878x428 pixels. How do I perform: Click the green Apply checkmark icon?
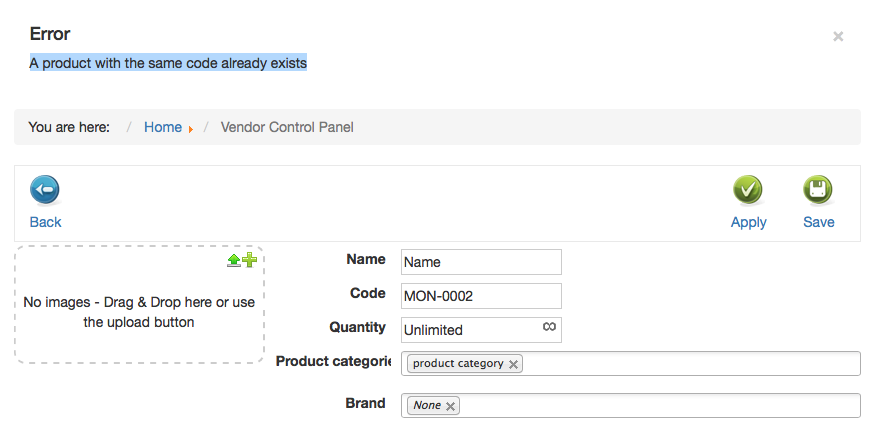[x=748, y=190]
